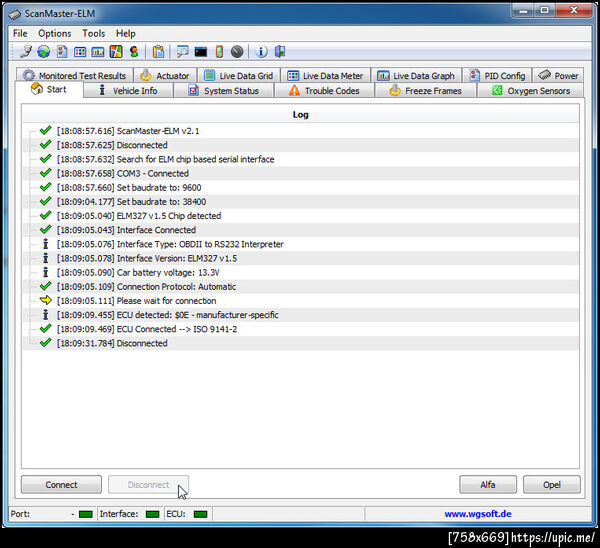
Task: Open the Options menu
Action: 55,33
